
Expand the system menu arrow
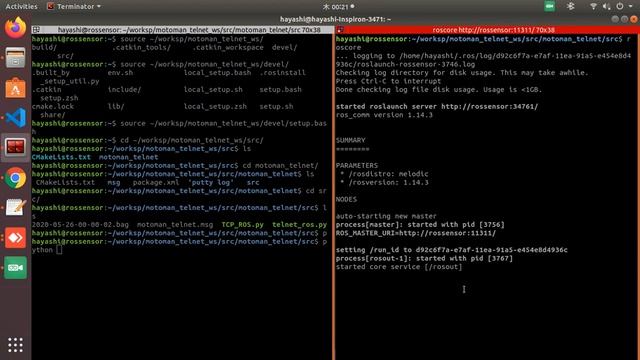pos(631,7)
